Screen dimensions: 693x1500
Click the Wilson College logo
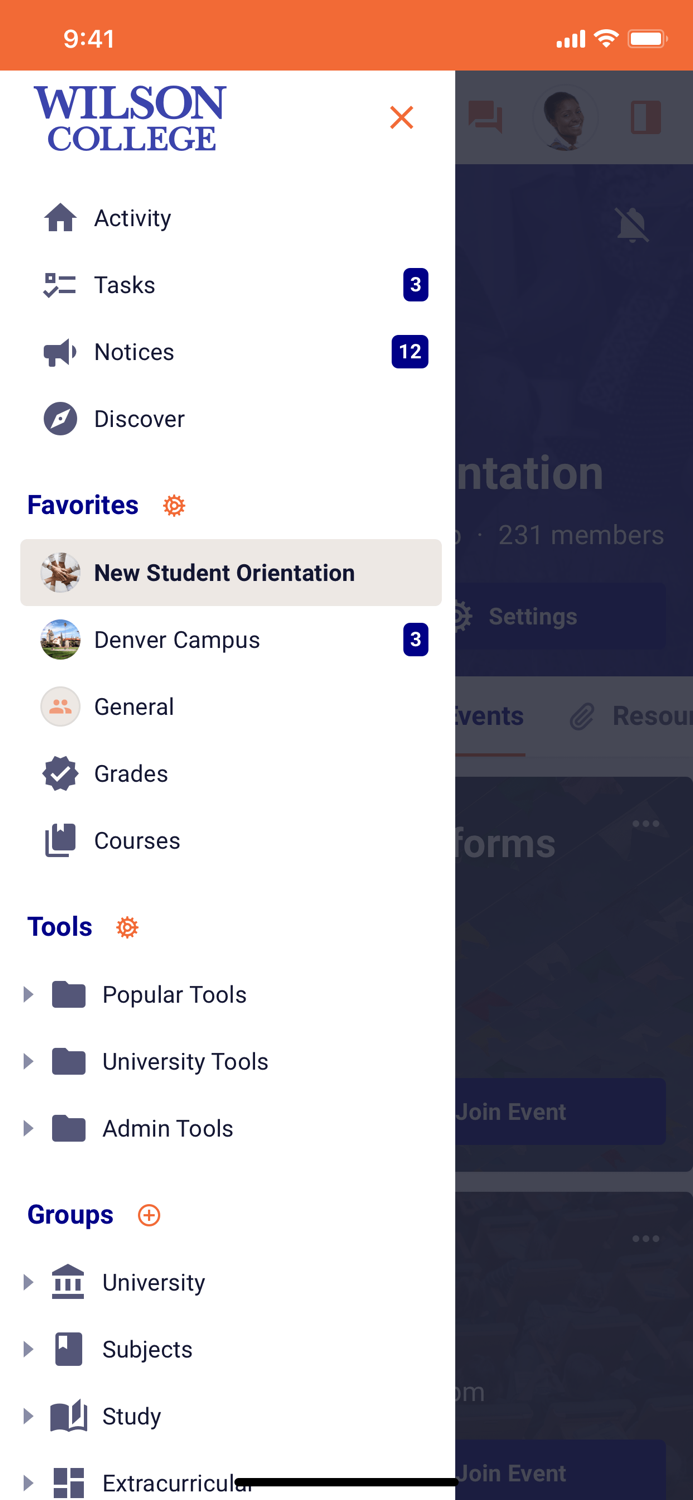[130, 118]
